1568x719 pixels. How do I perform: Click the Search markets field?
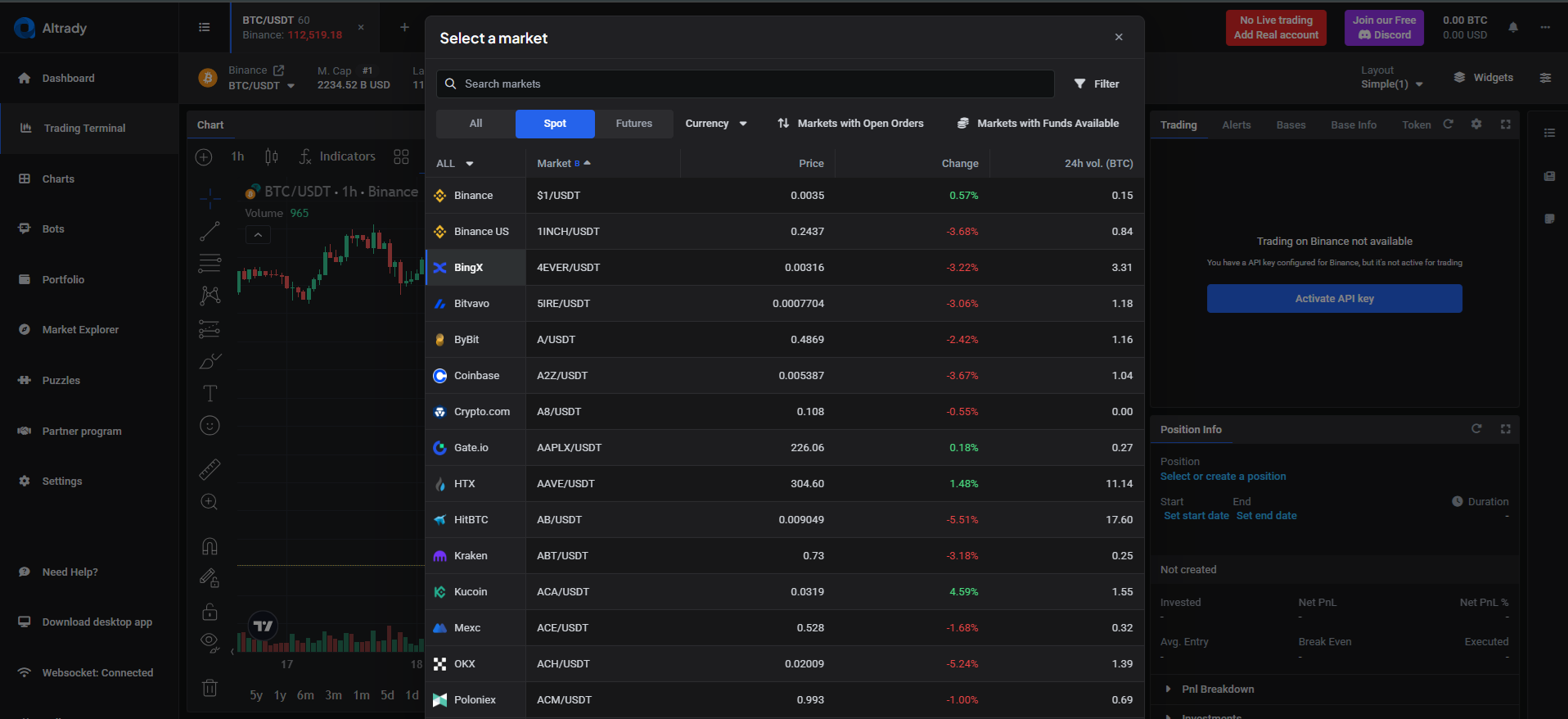coord(746,84)
